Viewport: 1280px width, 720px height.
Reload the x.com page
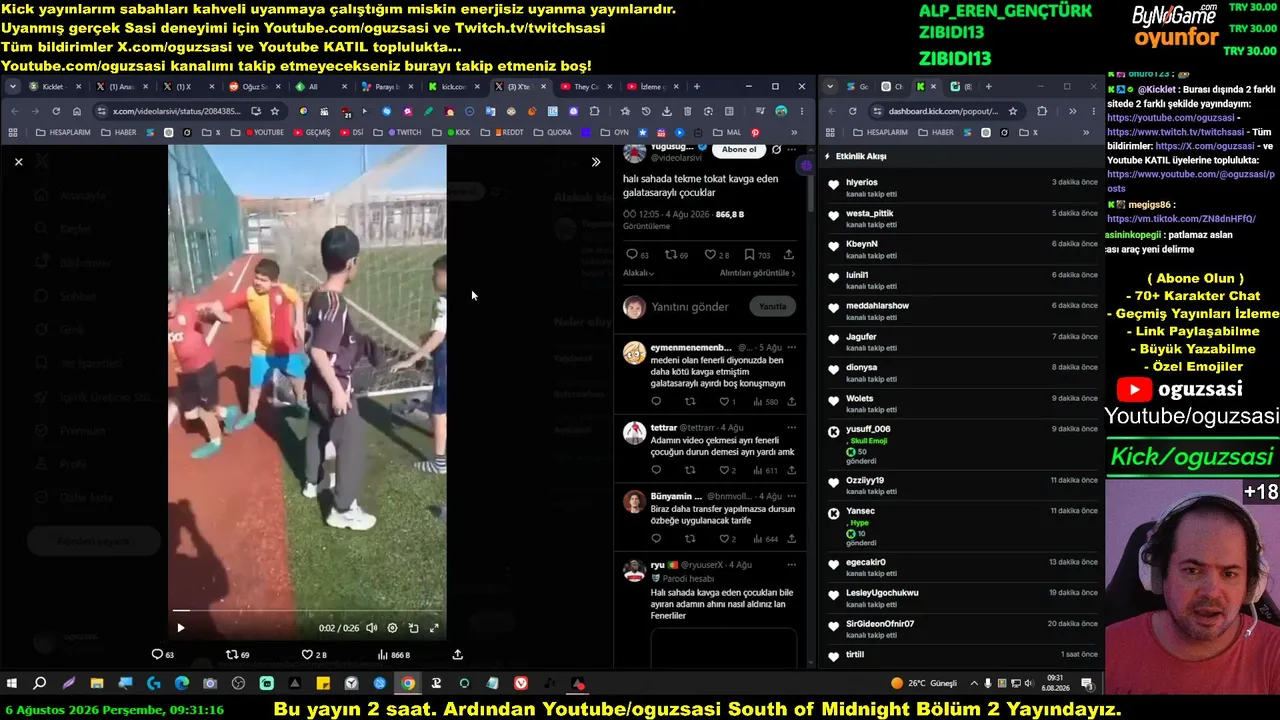coord(56,111)
